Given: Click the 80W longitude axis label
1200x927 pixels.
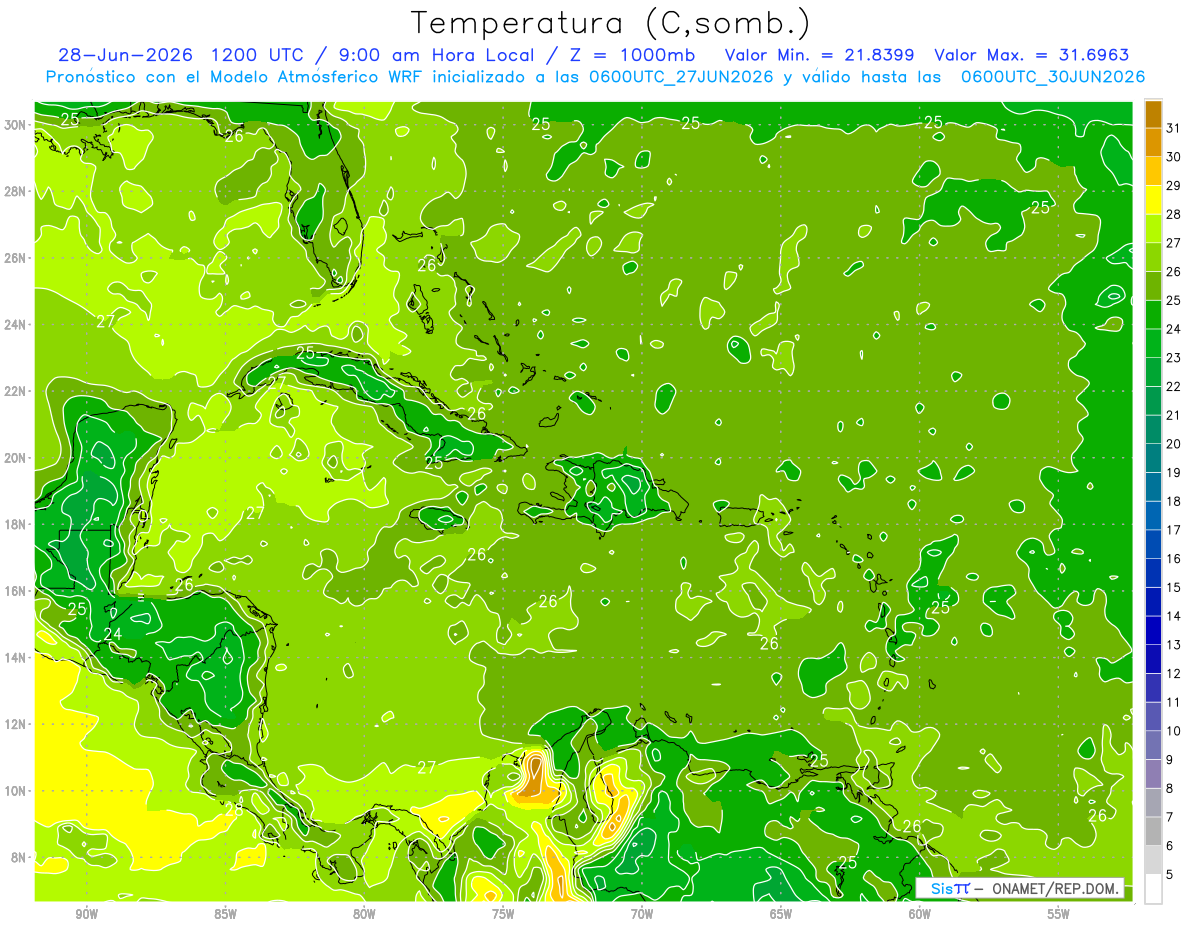Looking at the screenshot, I should [x=364, y=914].
